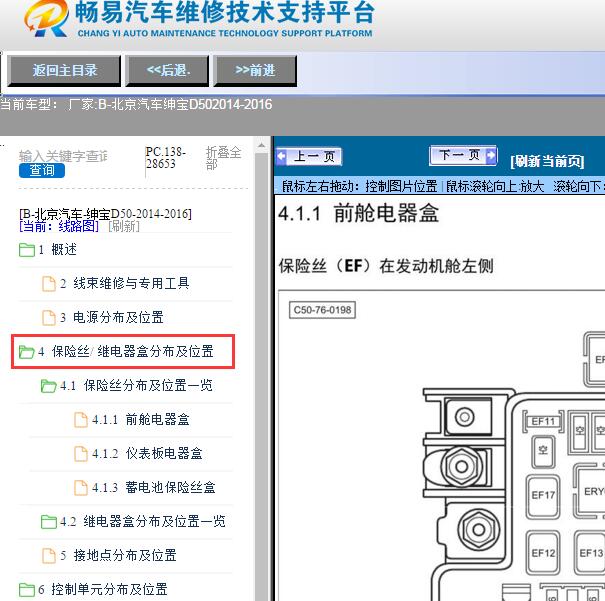Click the document icon for 电源分布及位置
The width and height of the screenshot is (605, 601).
click(x=49, y=318)
